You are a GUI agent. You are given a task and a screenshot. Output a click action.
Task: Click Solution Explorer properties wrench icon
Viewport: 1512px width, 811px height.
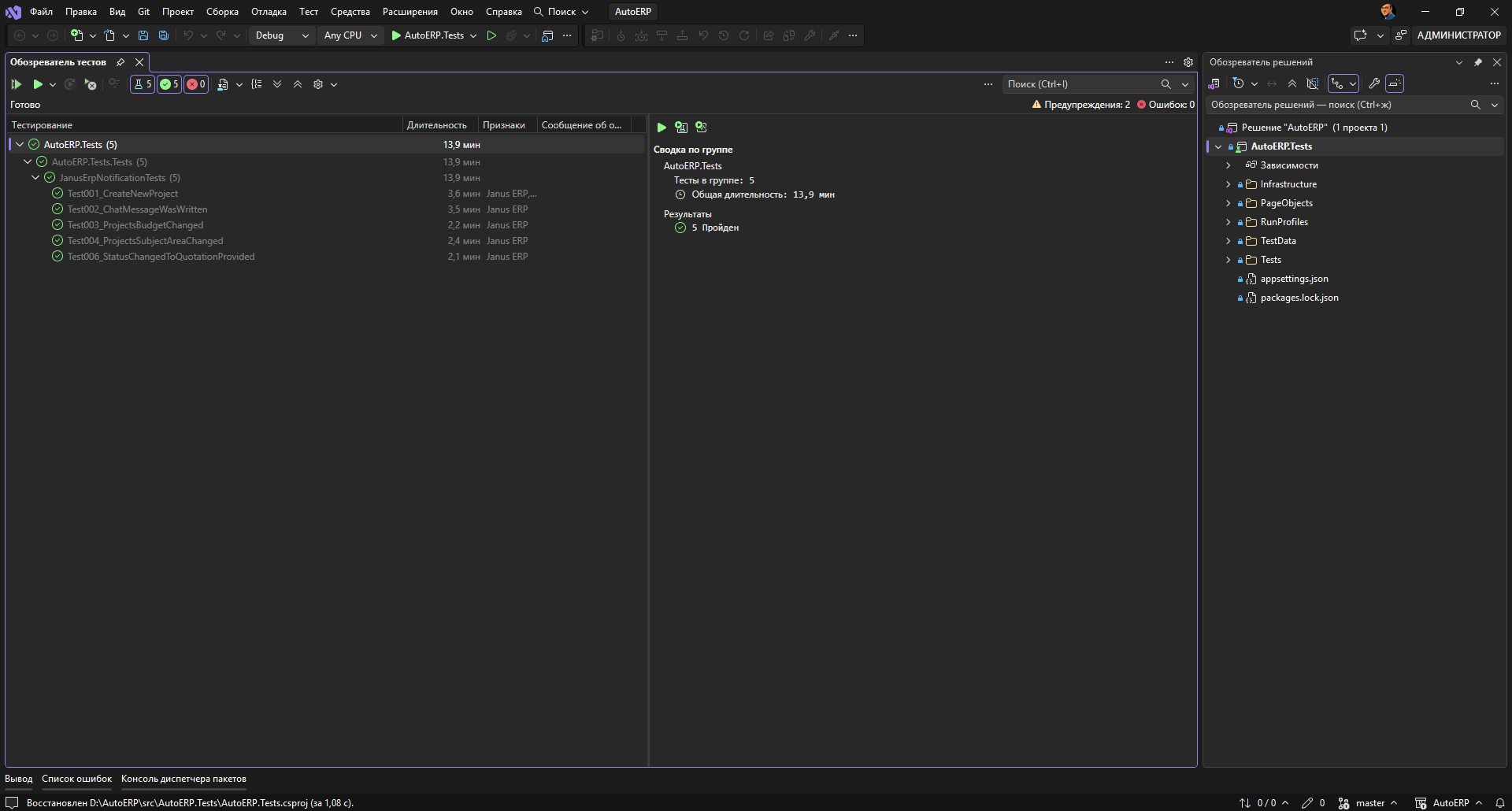click(x=1374, y=83)
